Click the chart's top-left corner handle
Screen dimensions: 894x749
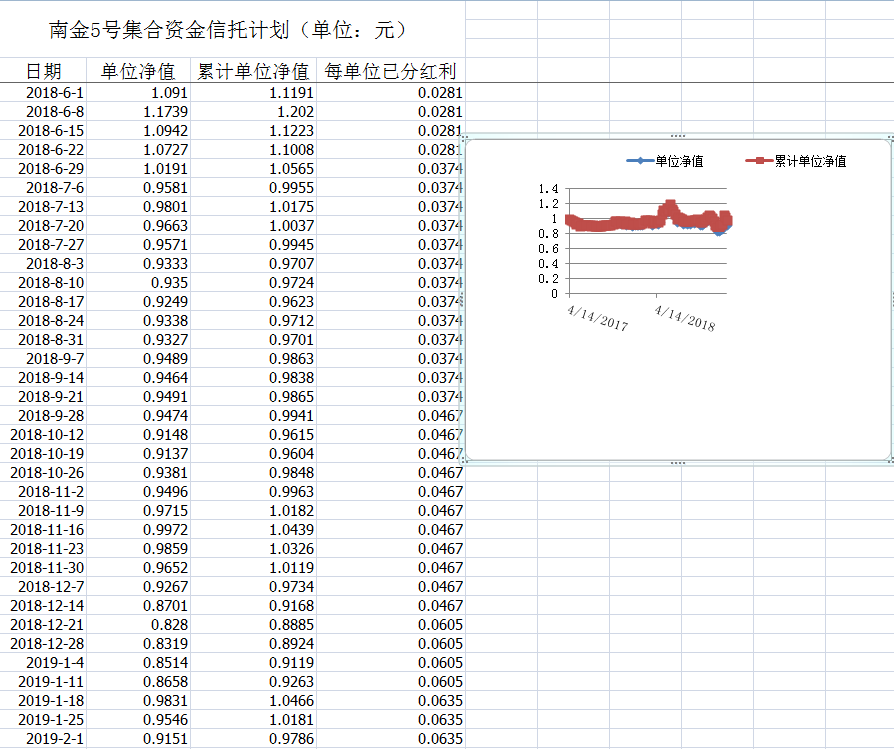pos(465,137)
